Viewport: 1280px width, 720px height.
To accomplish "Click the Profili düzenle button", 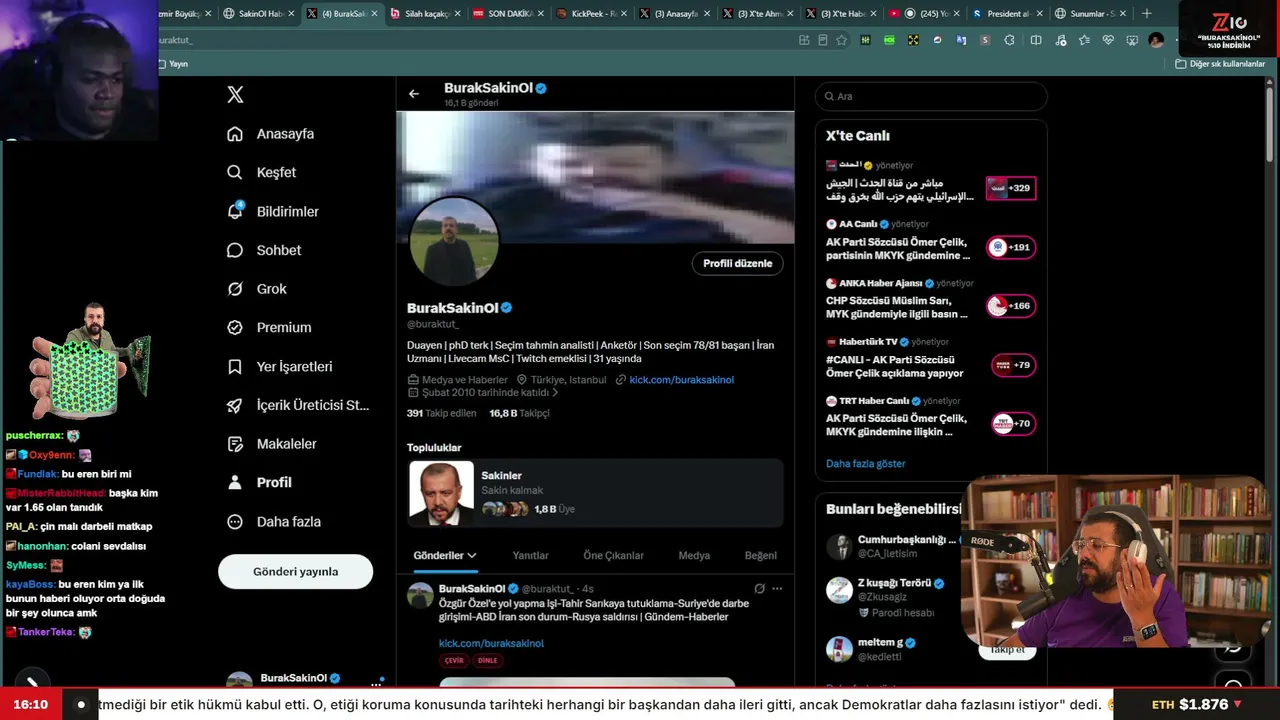I will [737, 263].
